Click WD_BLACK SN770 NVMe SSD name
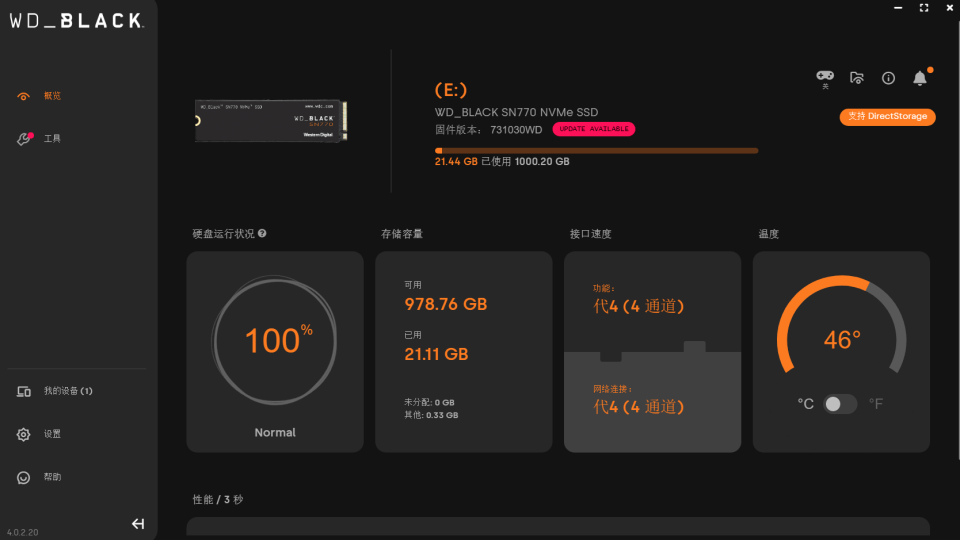This screenshot has width=960, height=540. pos(516,112)
